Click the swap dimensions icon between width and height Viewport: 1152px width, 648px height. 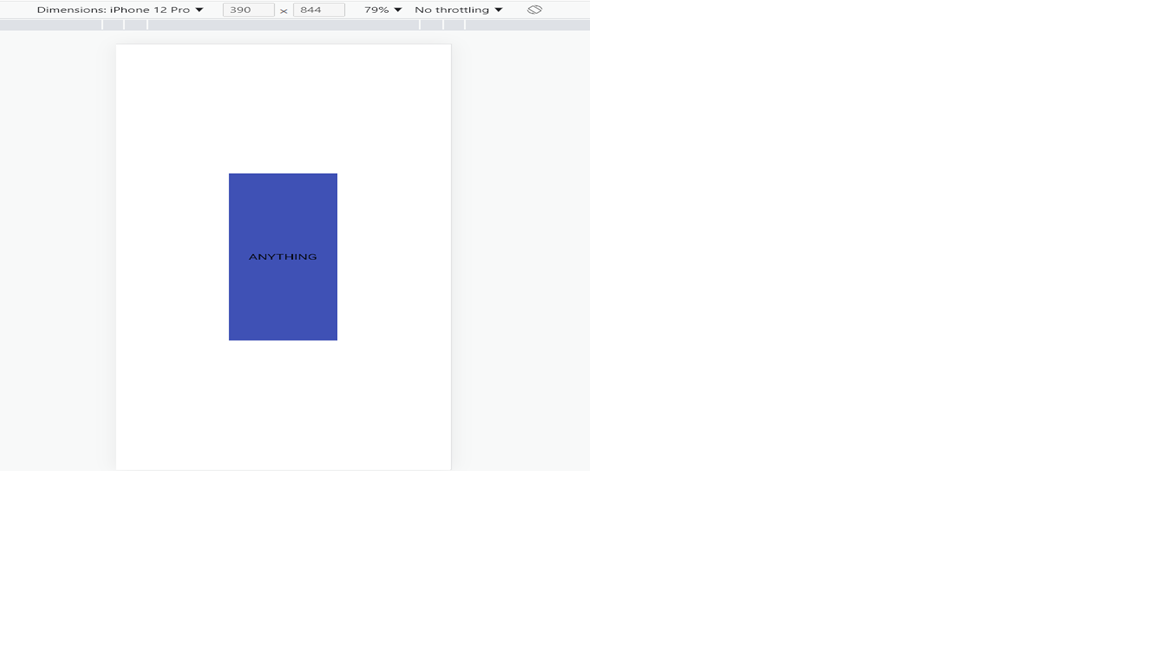tap(283, 9)
